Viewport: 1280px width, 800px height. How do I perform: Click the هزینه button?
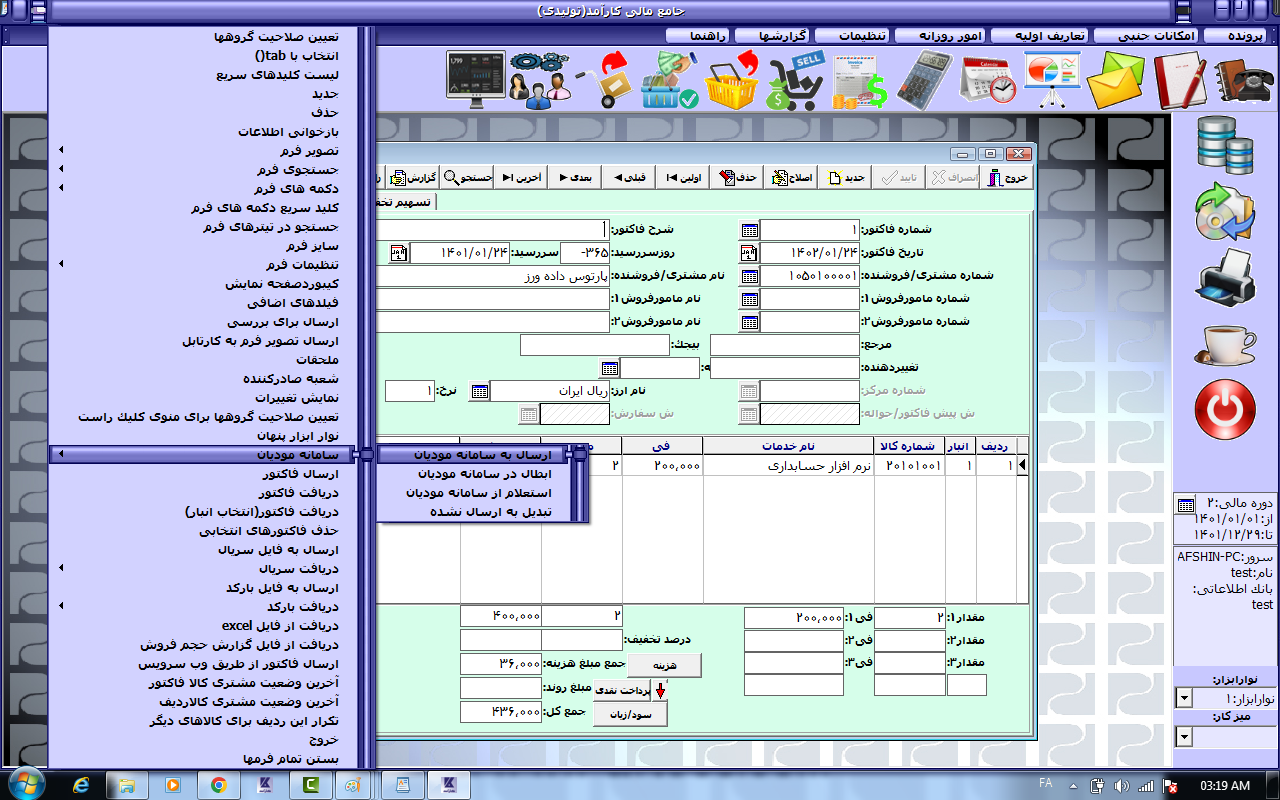[x=663, y=665]
